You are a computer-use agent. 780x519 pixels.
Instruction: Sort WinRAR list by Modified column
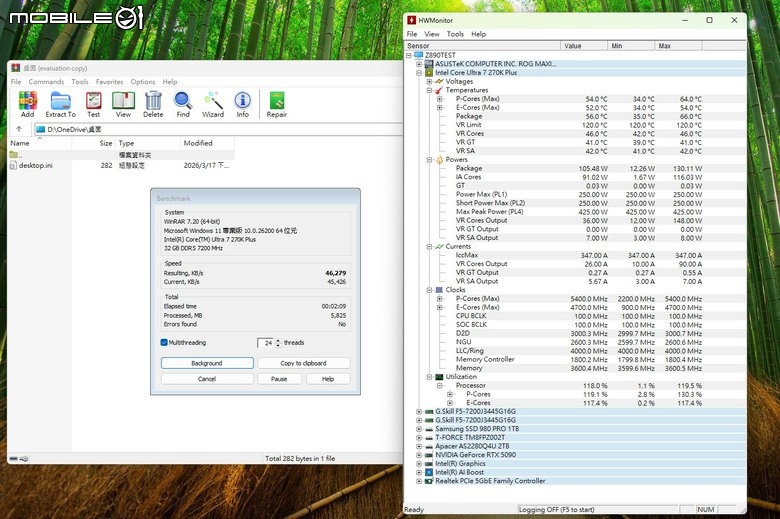207,143
